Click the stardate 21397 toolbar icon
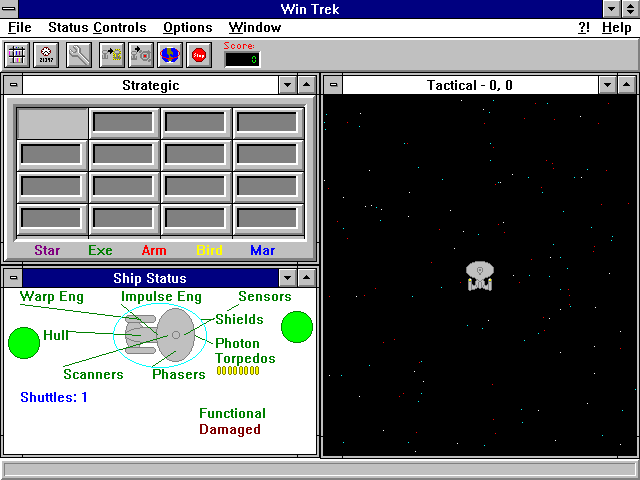 click(46, 55)
